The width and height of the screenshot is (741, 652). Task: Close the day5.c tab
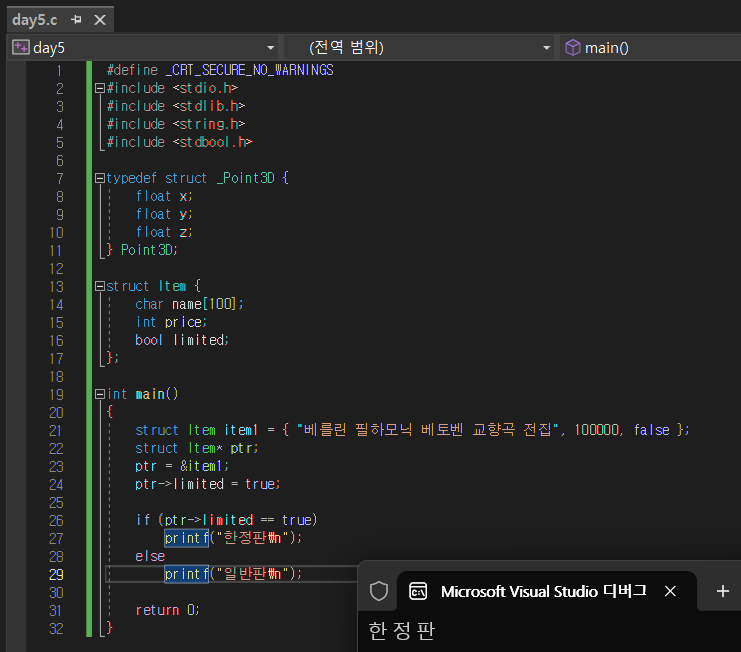[x=100, y=20]
